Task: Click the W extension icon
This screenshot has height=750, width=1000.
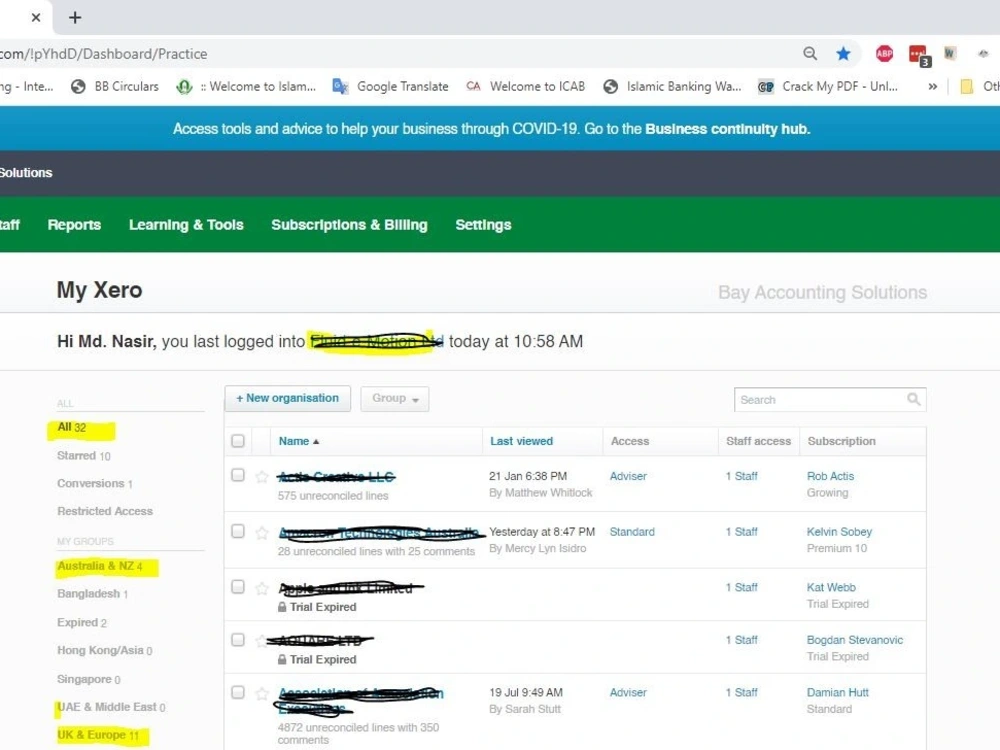Action: [x=950, y=54]
